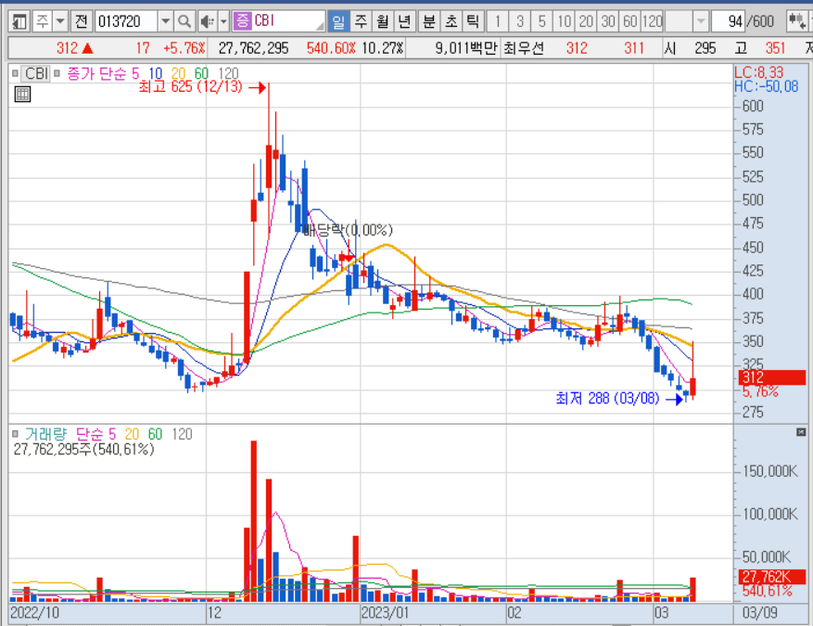This screenshot has width=813, height=626.
Task: Expand the stock code history dropdown
Action: tap(165, 21)
